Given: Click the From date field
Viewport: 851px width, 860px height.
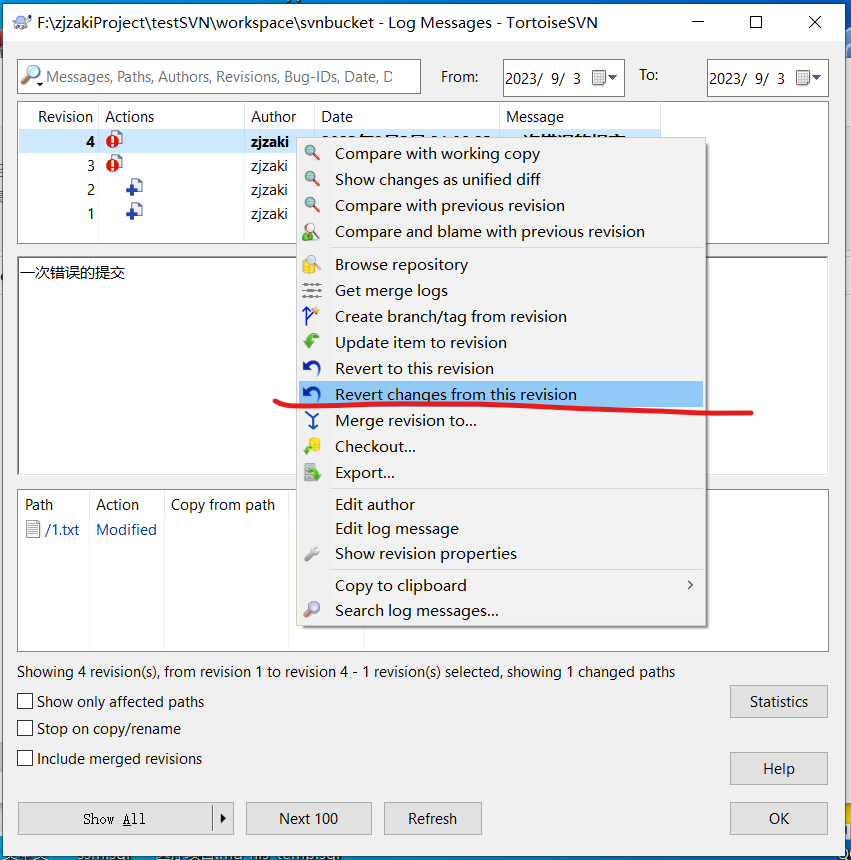Looking at the screenshot, I should 564,78.
